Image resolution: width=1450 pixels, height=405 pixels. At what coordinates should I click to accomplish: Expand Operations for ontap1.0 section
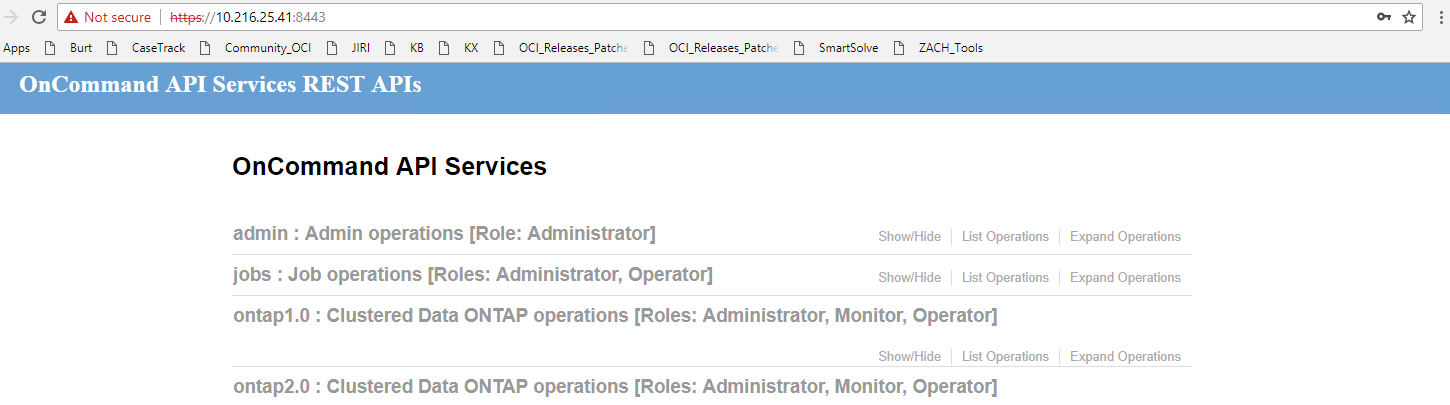click(x=1125, y=357)
